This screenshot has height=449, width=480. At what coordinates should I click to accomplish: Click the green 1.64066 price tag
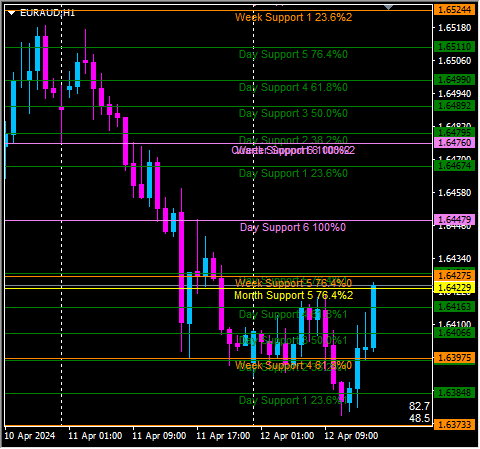point(455,333)
